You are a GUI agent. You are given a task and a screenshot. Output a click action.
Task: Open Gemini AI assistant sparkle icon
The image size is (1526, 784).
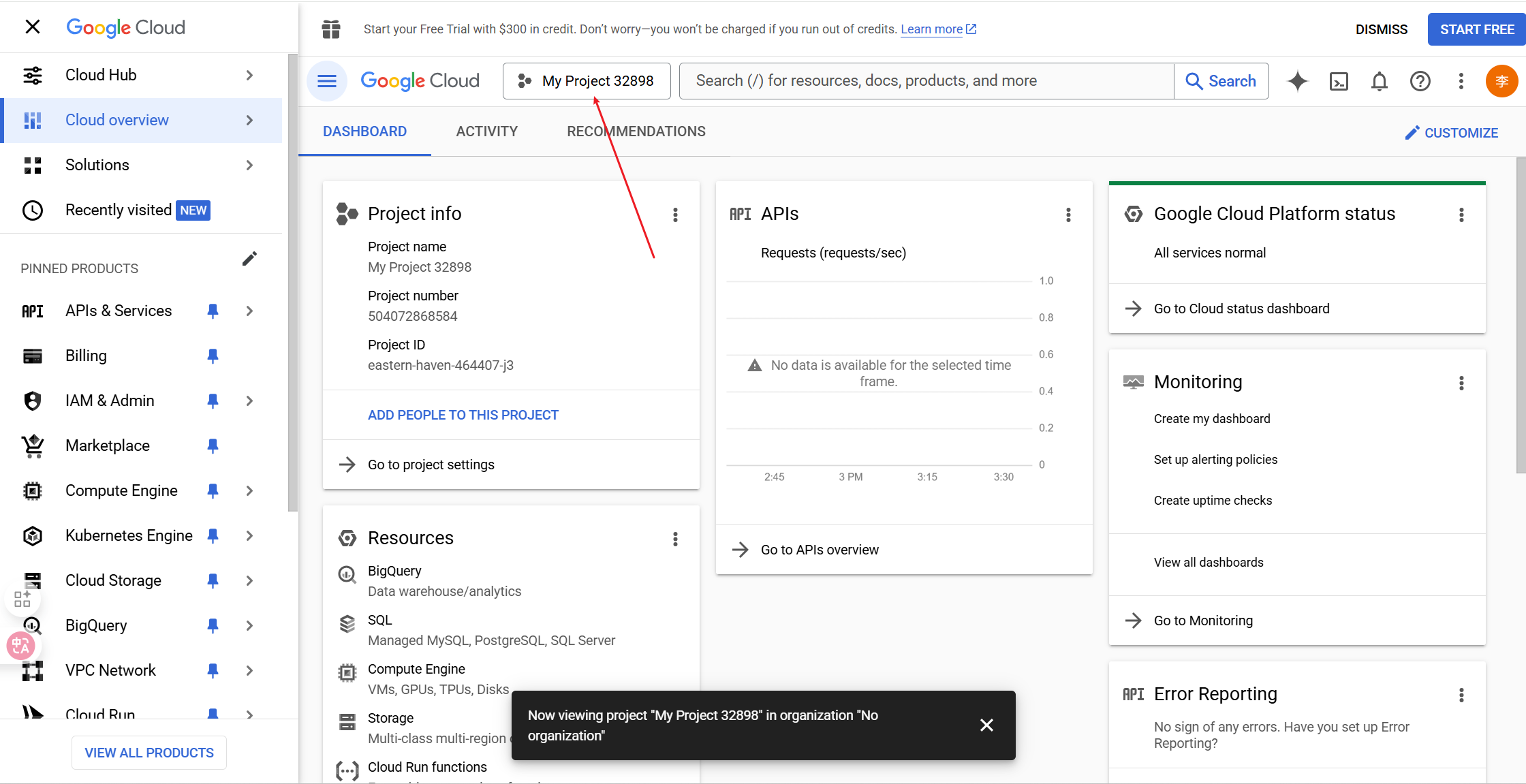click(1297, 81)
